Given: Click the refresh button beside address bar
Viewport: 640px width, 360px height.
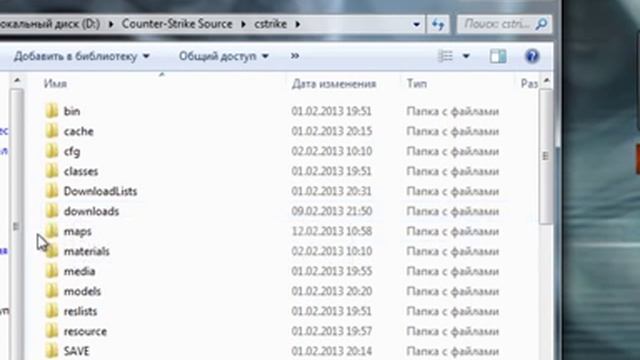Looking at the screenshot, I should pyautogui.click(x=438, y=24).
